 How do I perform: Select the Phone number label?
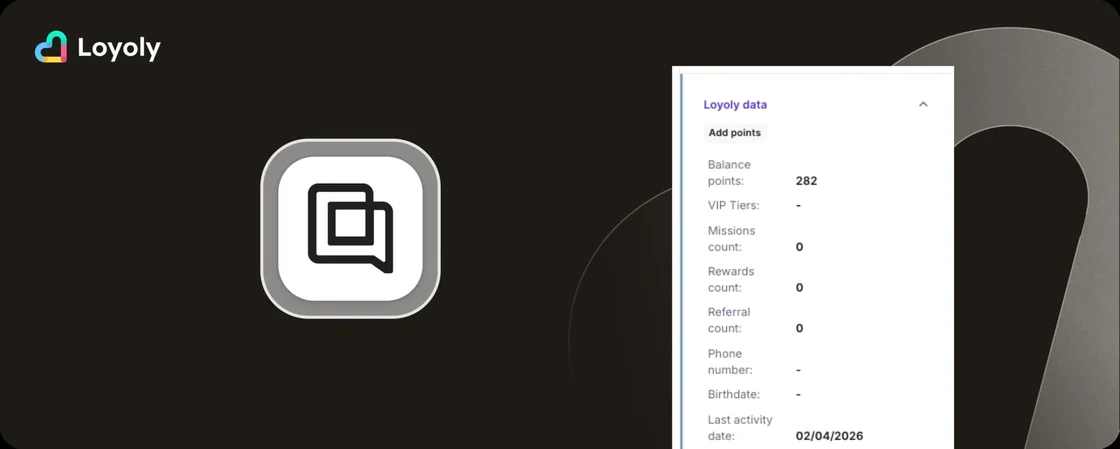point(729,361)
